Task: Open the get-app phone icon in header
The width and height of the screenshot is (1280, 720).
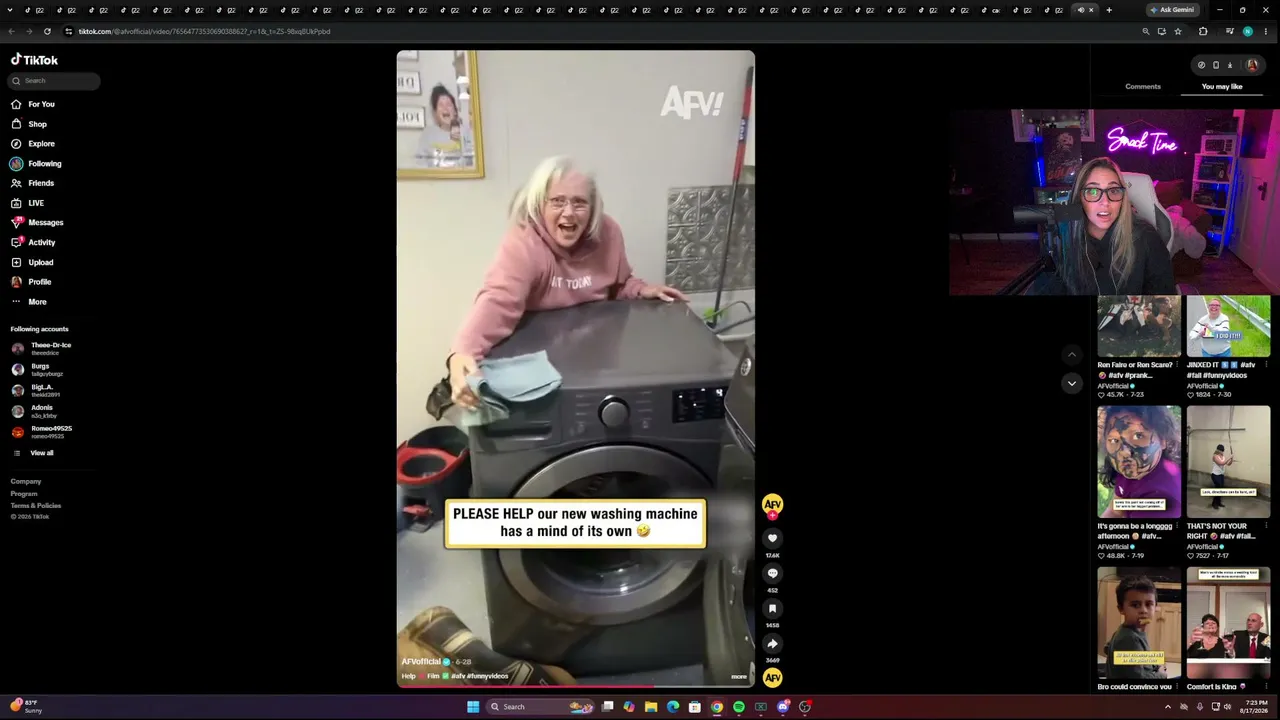Action: point(1216,65)
